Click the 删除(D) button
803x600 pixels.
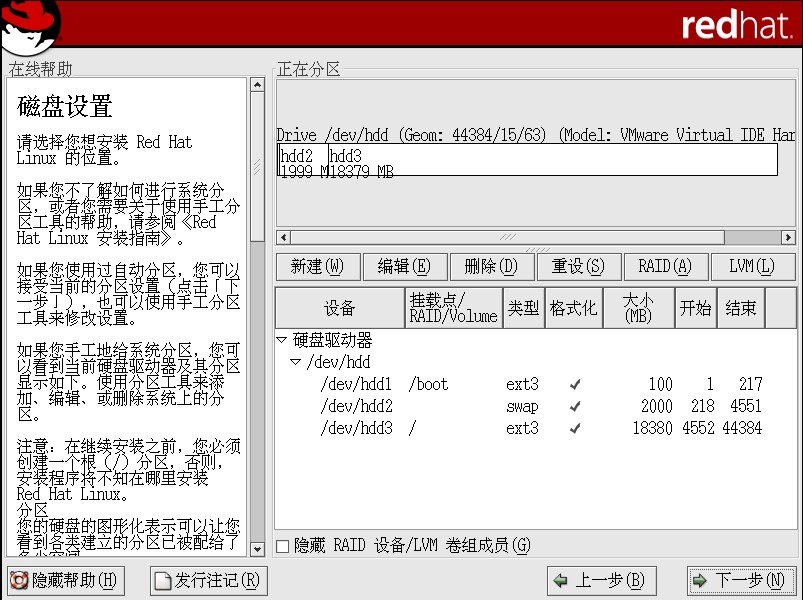(492, 267)
